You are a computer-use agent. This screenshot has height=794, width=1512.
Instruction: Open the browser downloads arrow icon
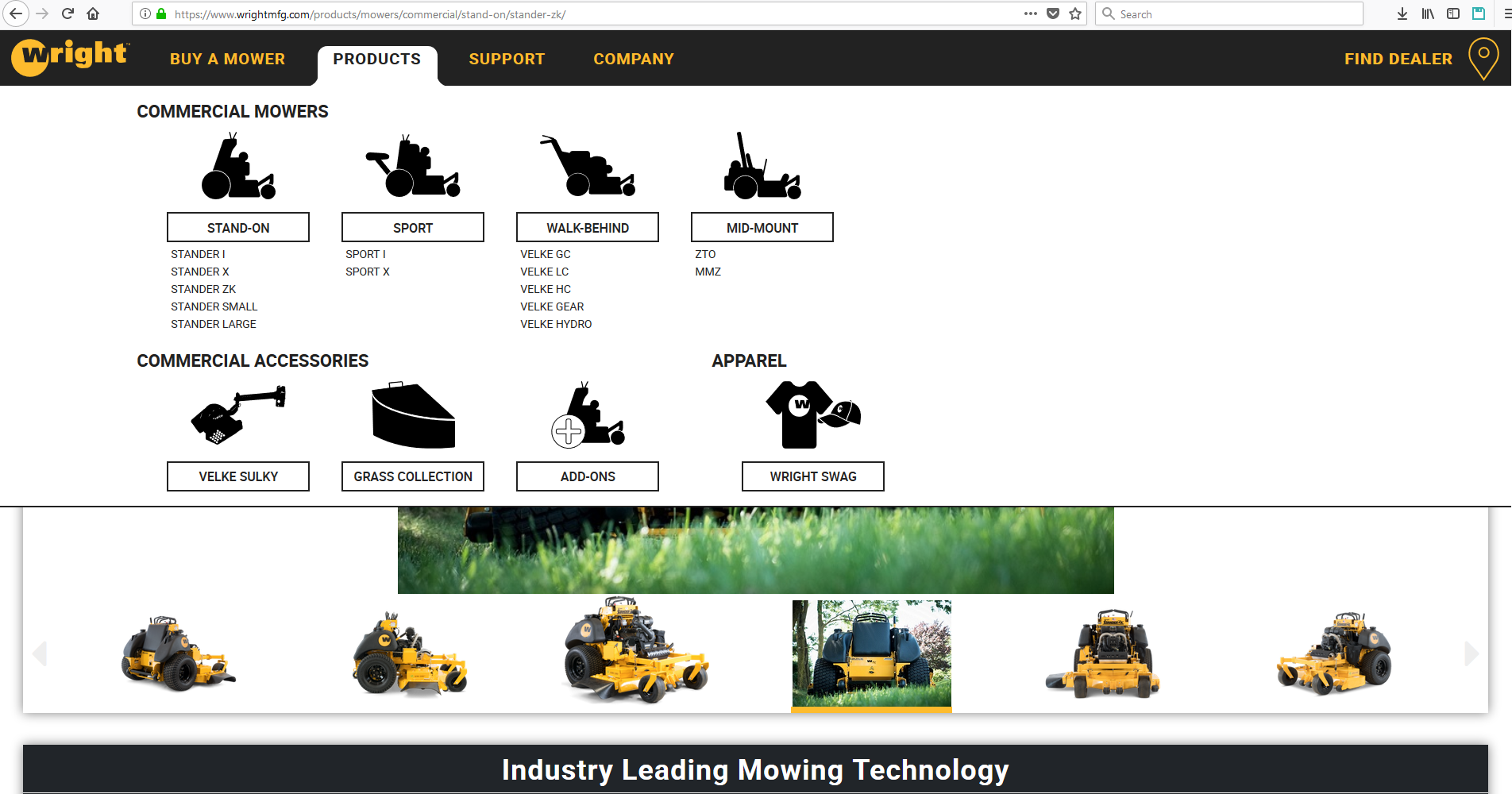[1402, 13]
